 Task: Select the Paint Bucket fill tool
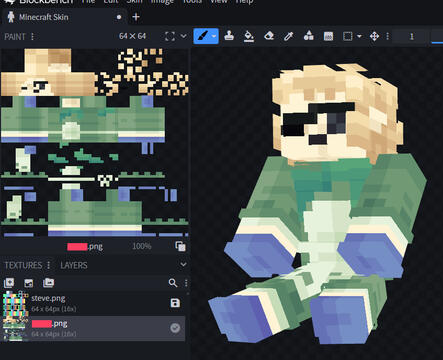[249, 36]
